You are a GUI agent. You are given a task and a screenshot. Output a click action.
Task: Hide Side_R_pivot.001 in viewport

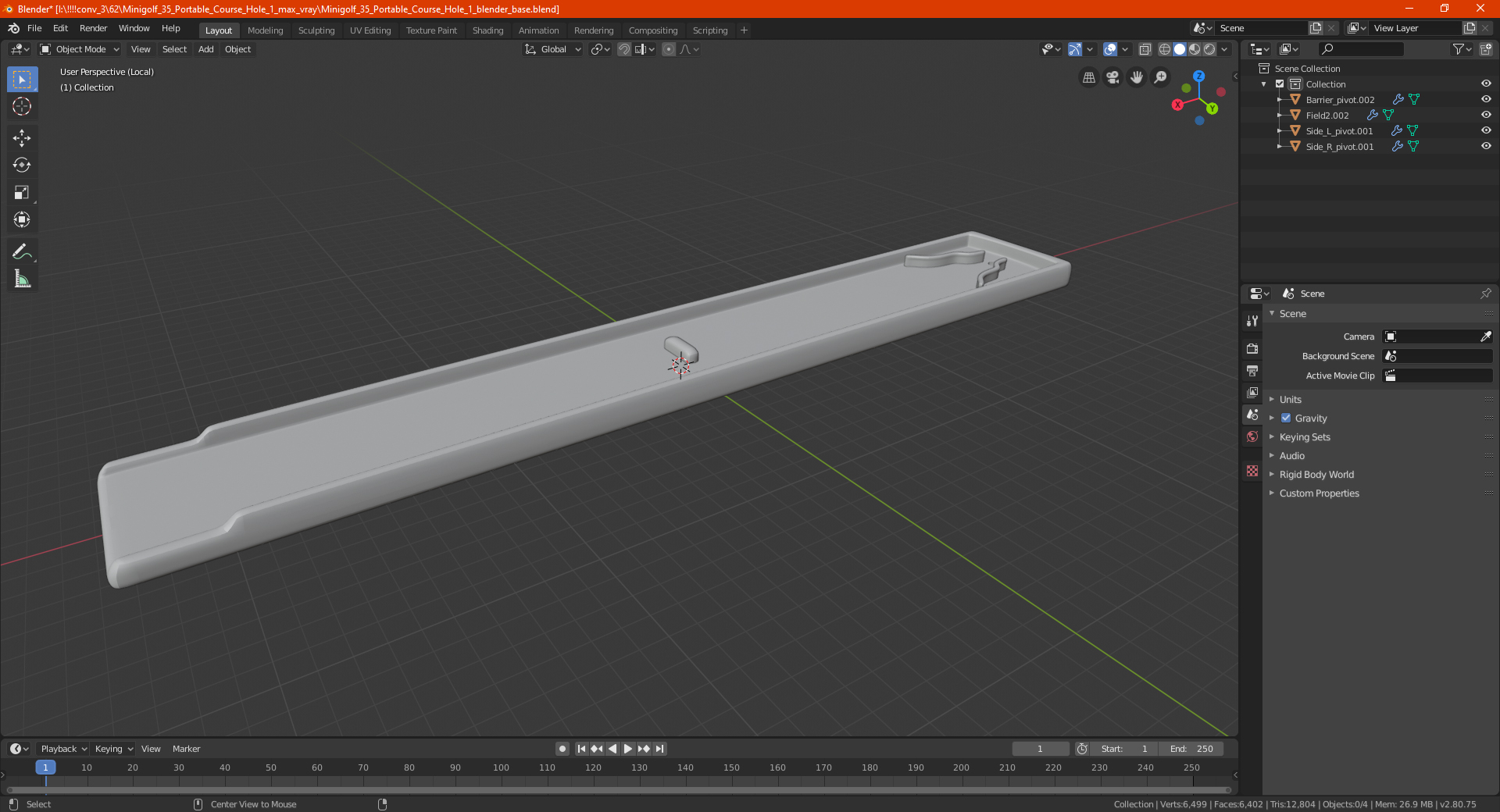(x=1486, y=146)
